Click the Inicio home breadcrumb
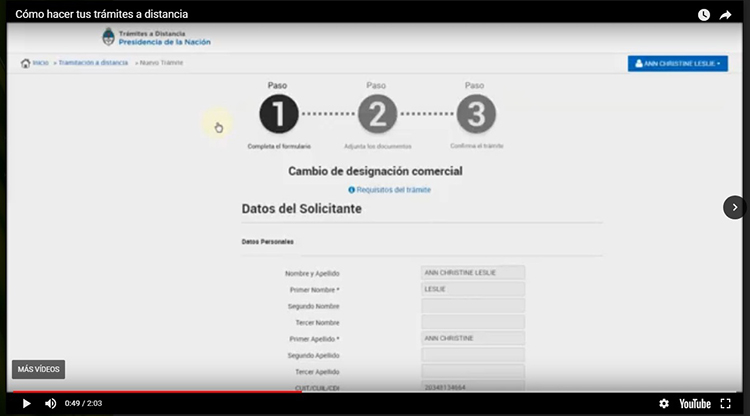750x416 pixels. [x=35, y=63]
